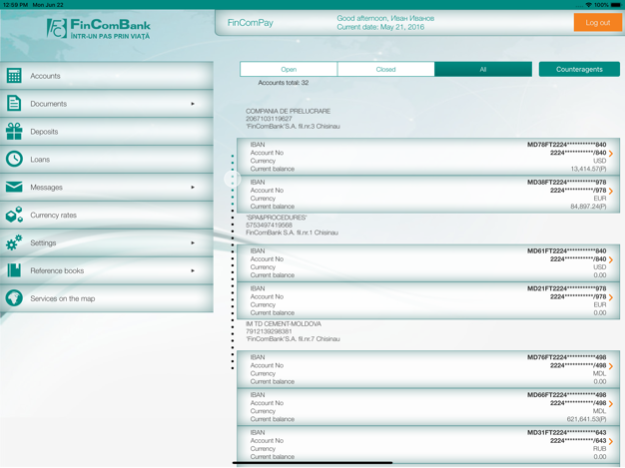Click the Current date: May 21, 2016 text
Image resolution: width=625 pixels, height=468 pixels.
[x=380, y=27]
